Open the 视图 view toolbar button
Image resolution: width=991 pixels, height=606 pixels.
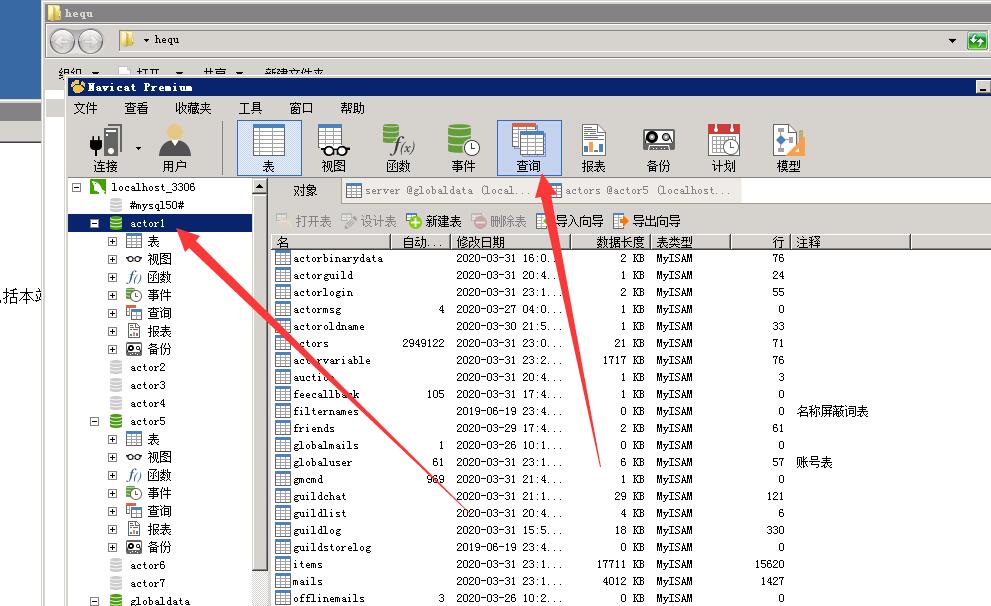[334, 148]
